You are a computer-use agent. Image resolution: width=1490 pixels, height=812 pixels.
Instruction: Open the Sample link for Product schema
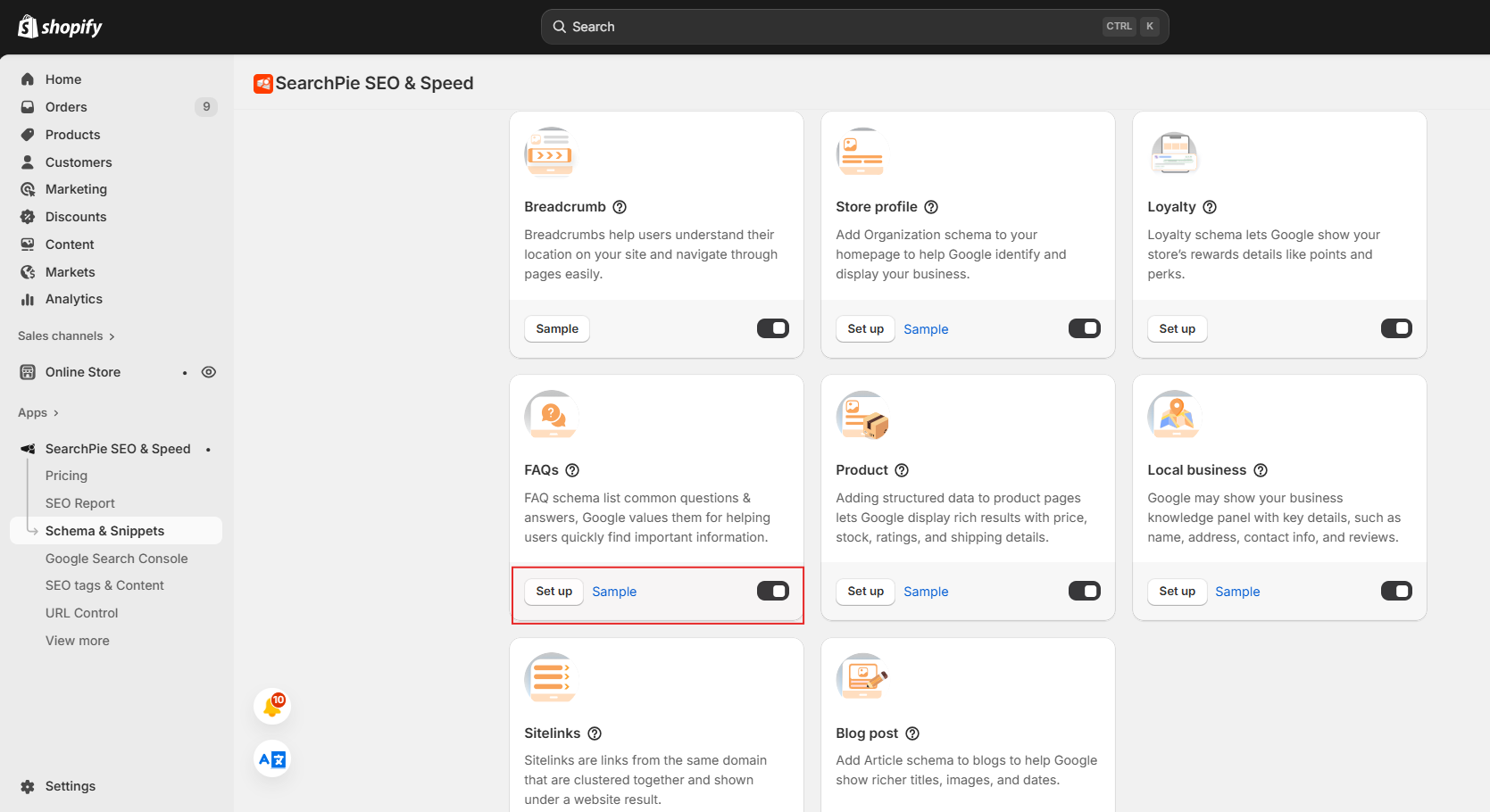(x=925, y=591)
